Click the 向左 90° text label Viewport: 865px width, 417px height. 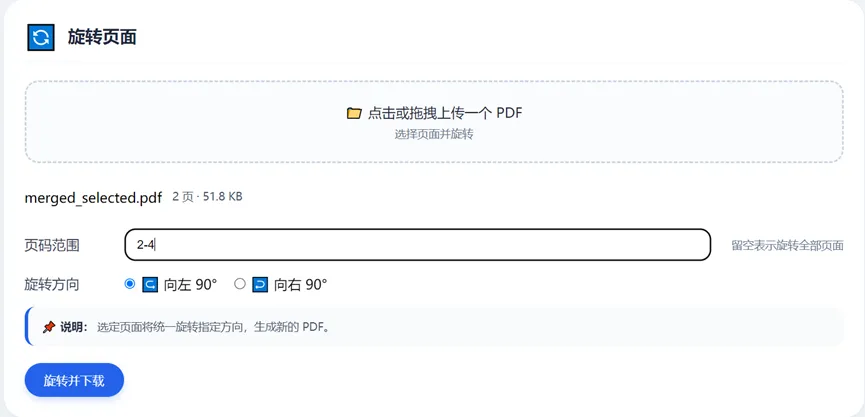click(190, 284)
